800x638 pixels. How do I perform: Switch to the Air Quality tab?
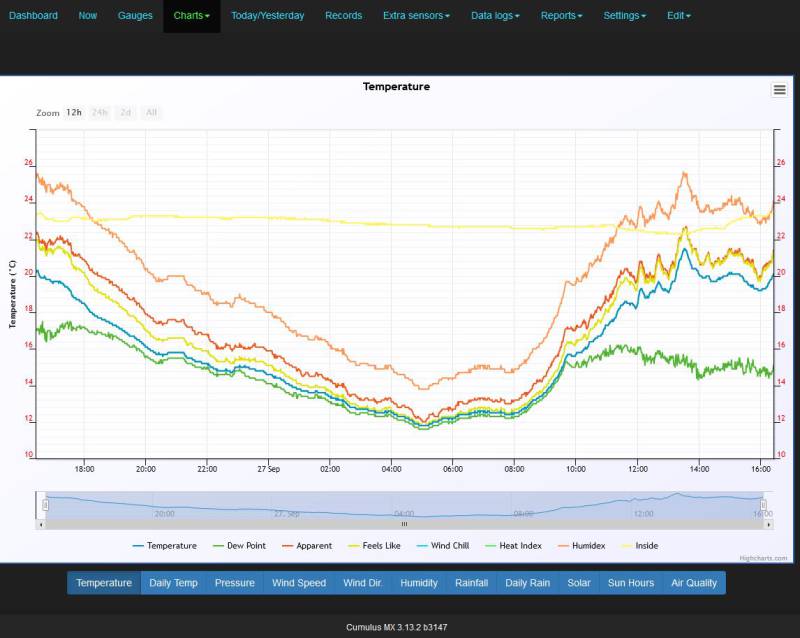693,583
